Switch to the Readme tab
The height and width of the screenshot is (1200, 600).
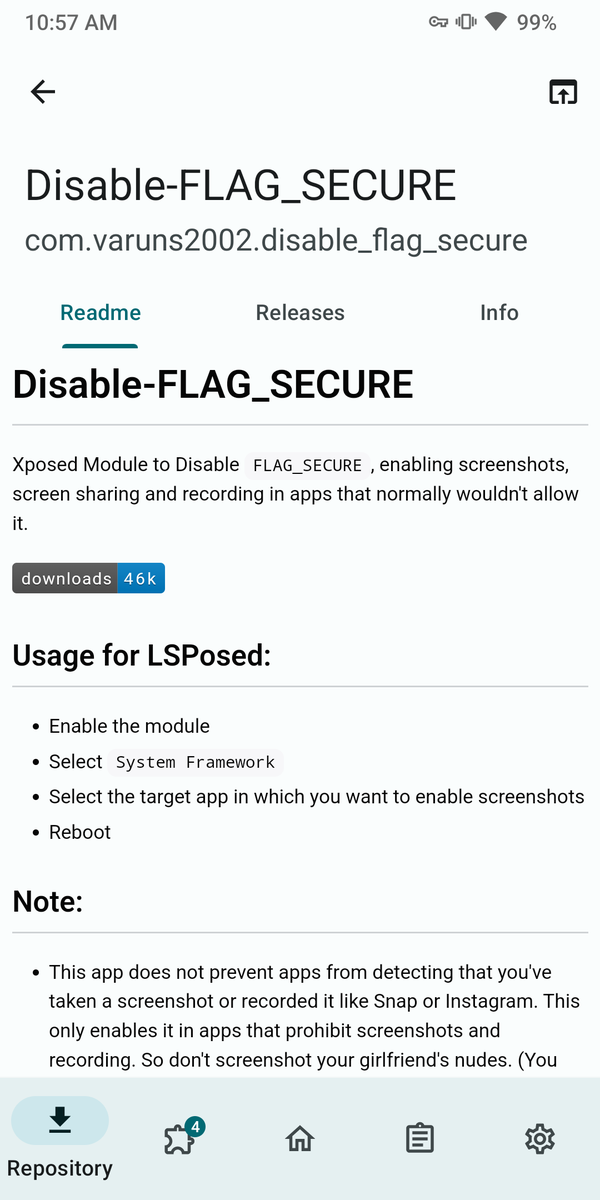(x=100, y=313)
